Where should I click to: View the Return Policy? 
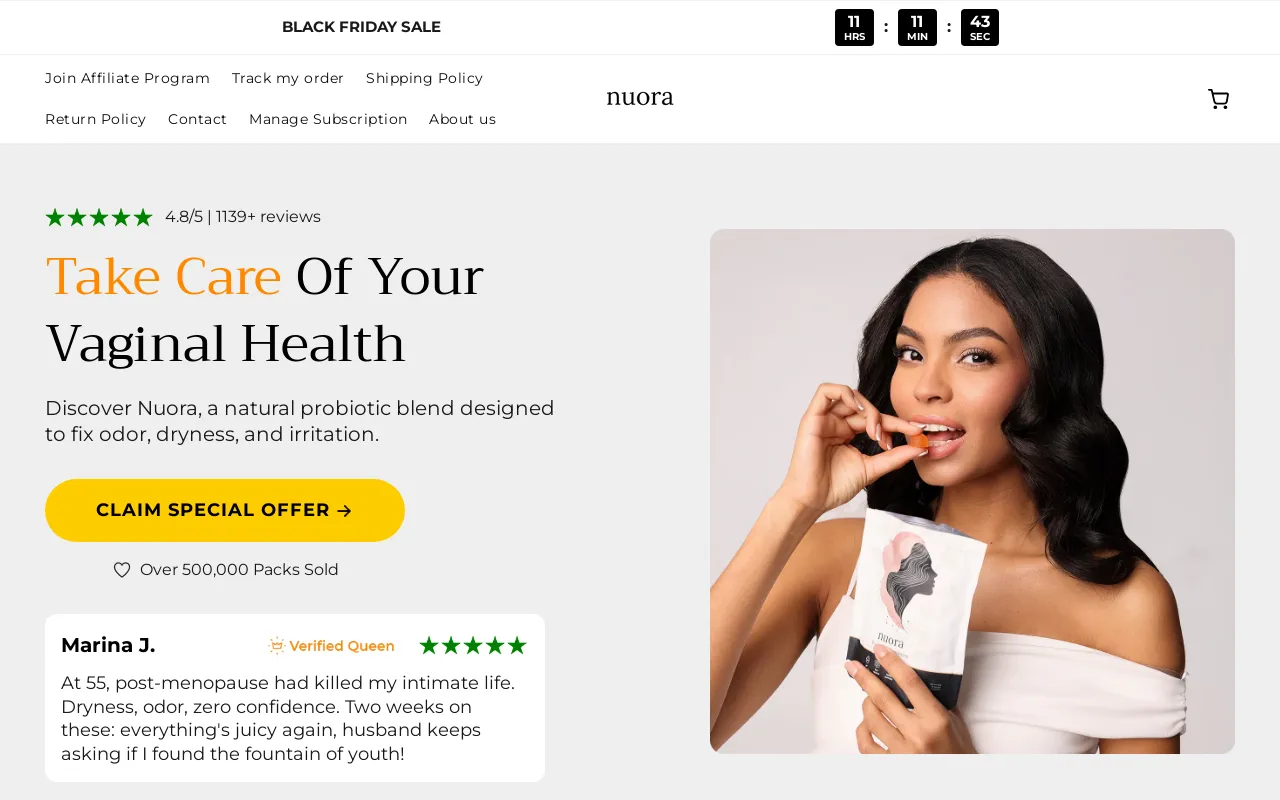coord(95,119)
